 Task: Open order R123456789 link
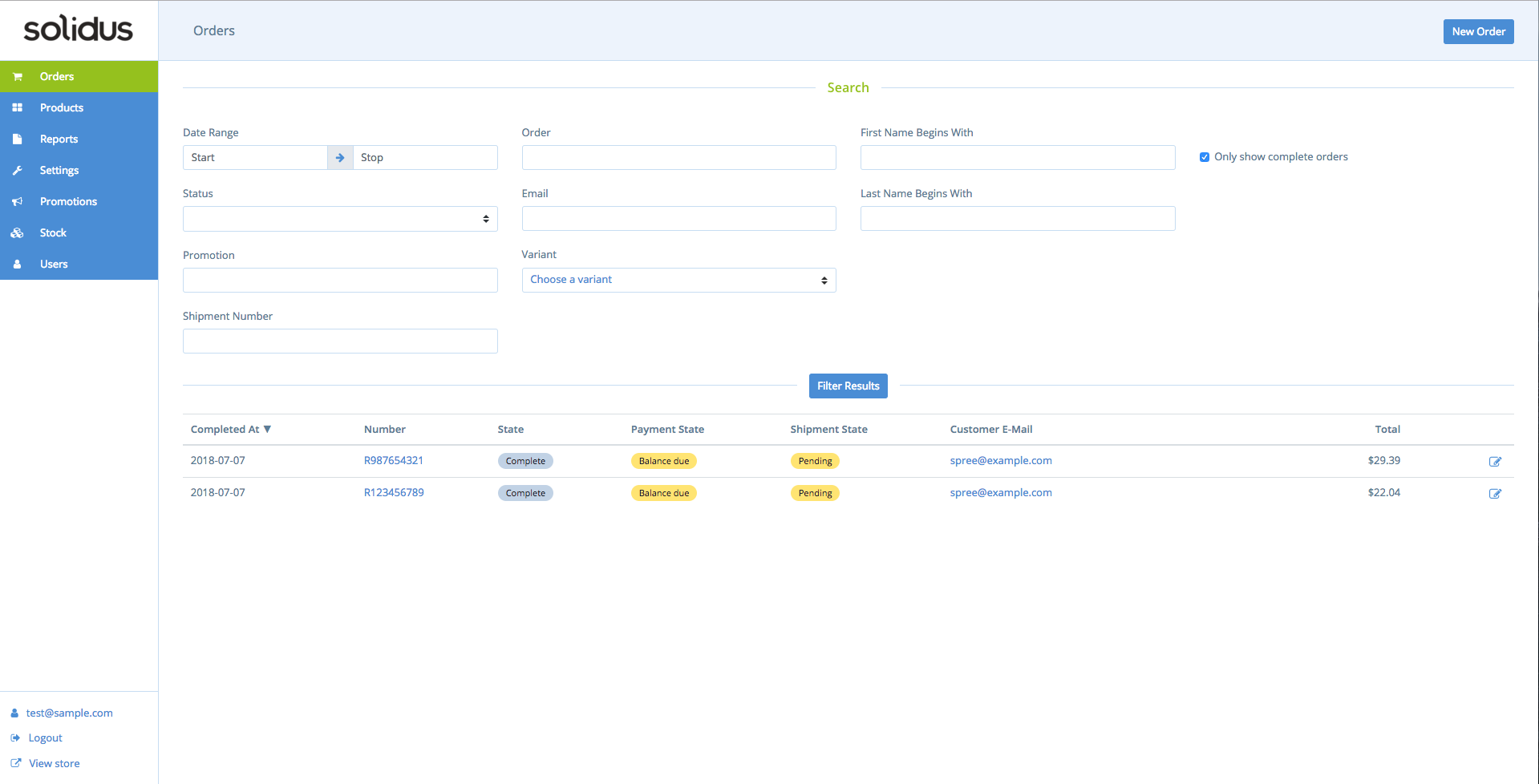tap(394, 492)
